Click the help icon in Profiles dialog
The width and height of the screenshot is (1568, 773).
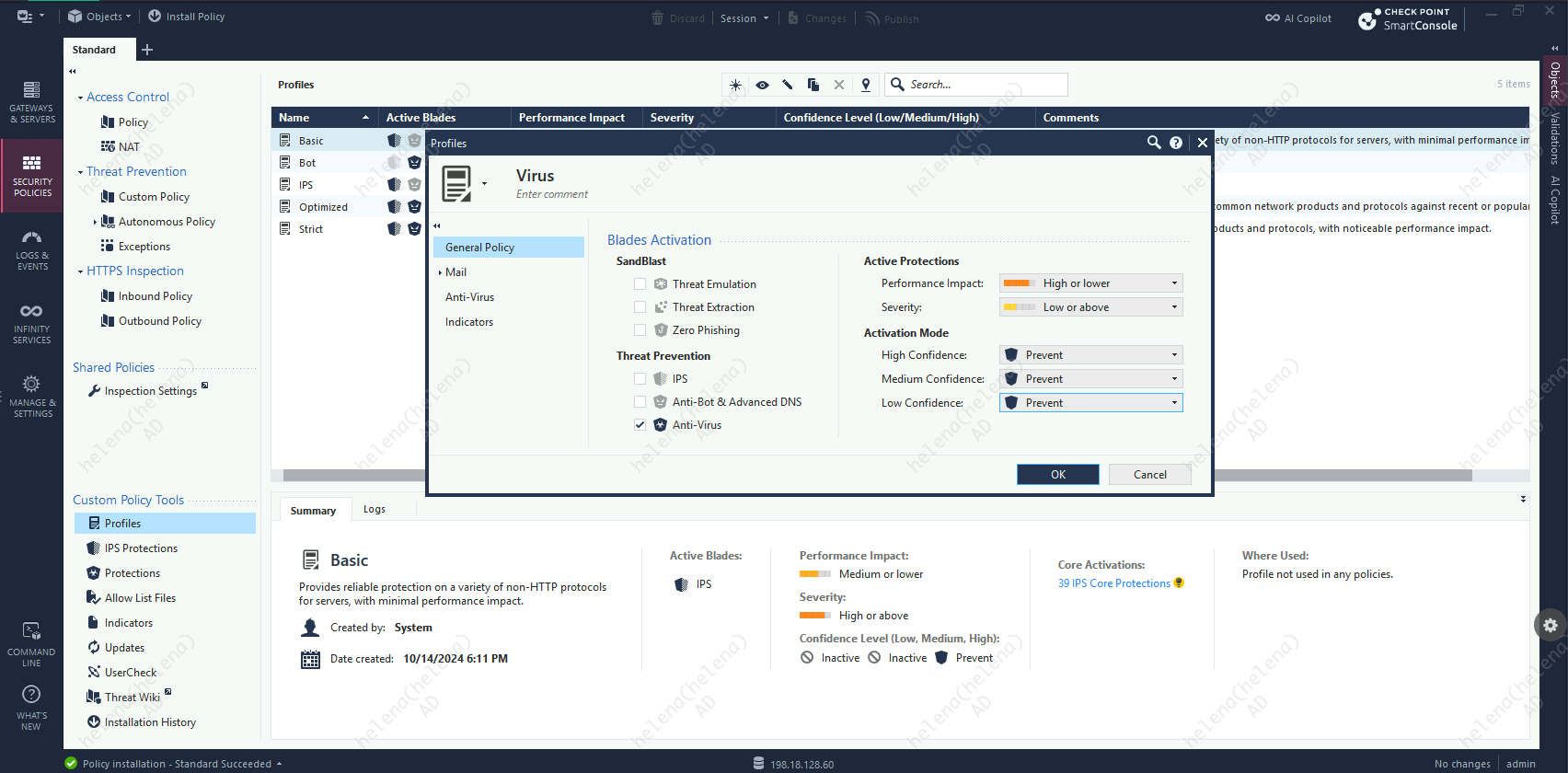pos(1176,143)
